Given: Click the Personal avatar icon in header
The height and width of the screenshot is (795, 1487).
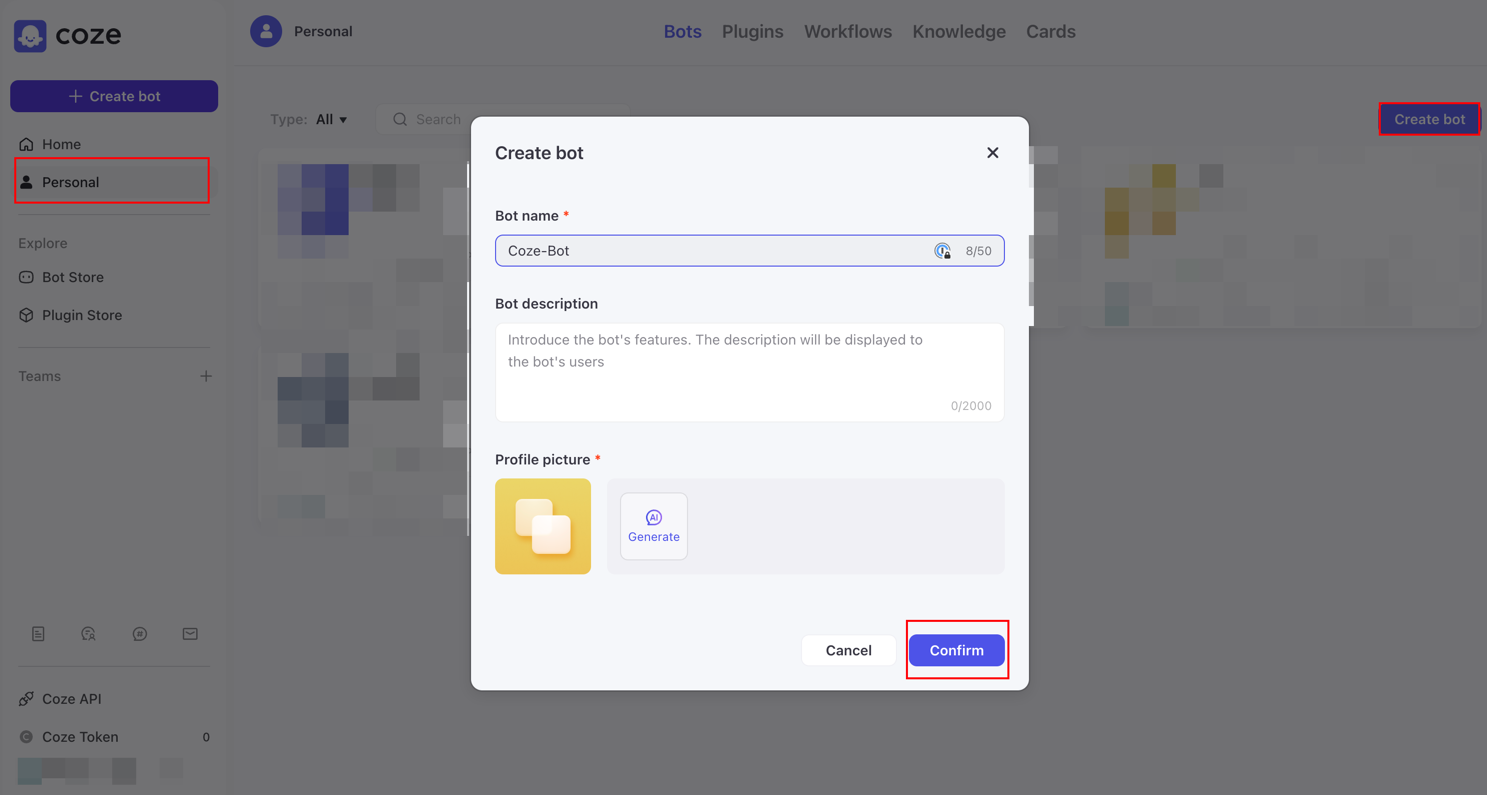Looking at the screenshot, I should tap(266, 31).
